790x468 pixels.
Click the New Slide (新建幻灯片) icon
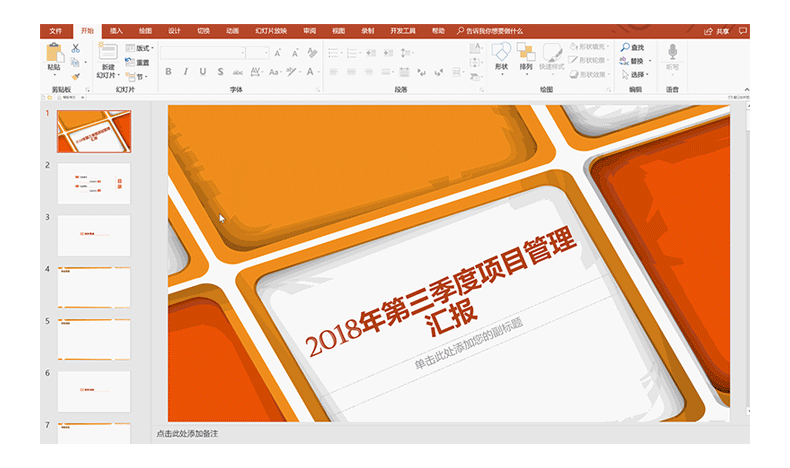pyautogui.click(x=108, y=52)
